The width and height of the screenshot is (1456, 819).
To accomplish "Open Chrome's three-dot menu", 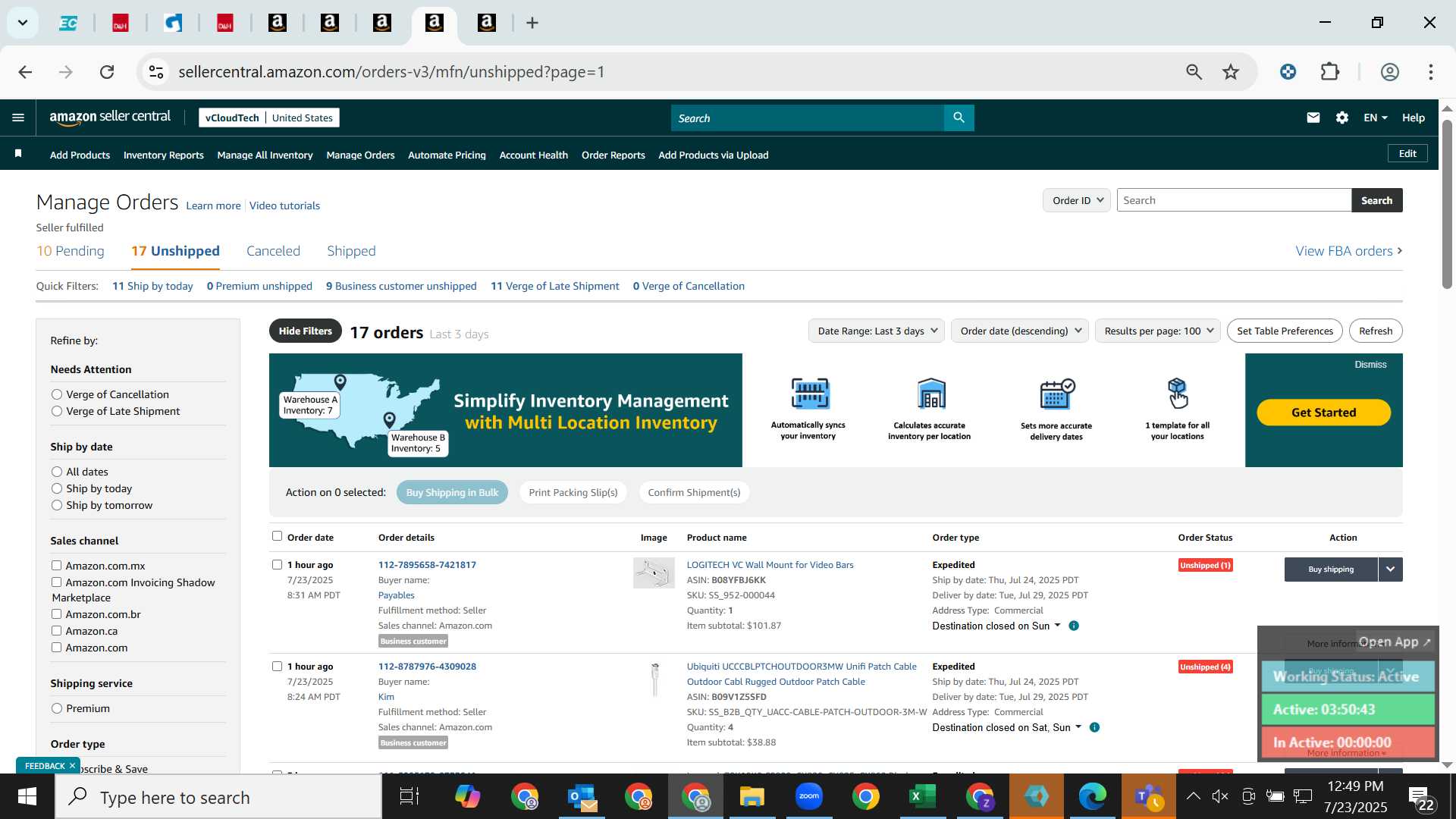I will pyautogui.click(x=1431, y=72).
